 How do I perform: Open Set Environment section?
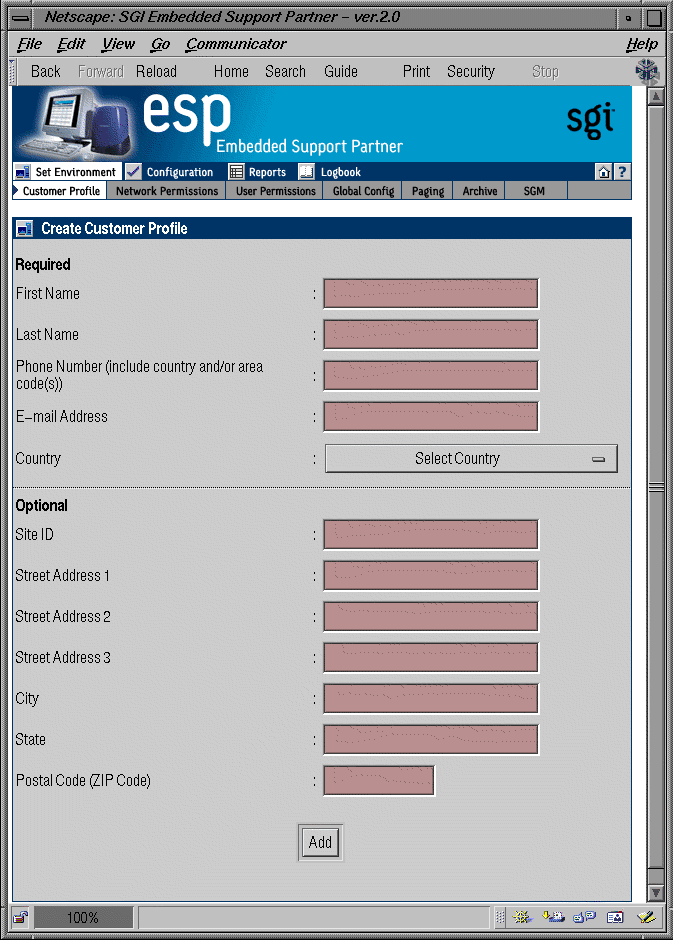coord(76,172)
